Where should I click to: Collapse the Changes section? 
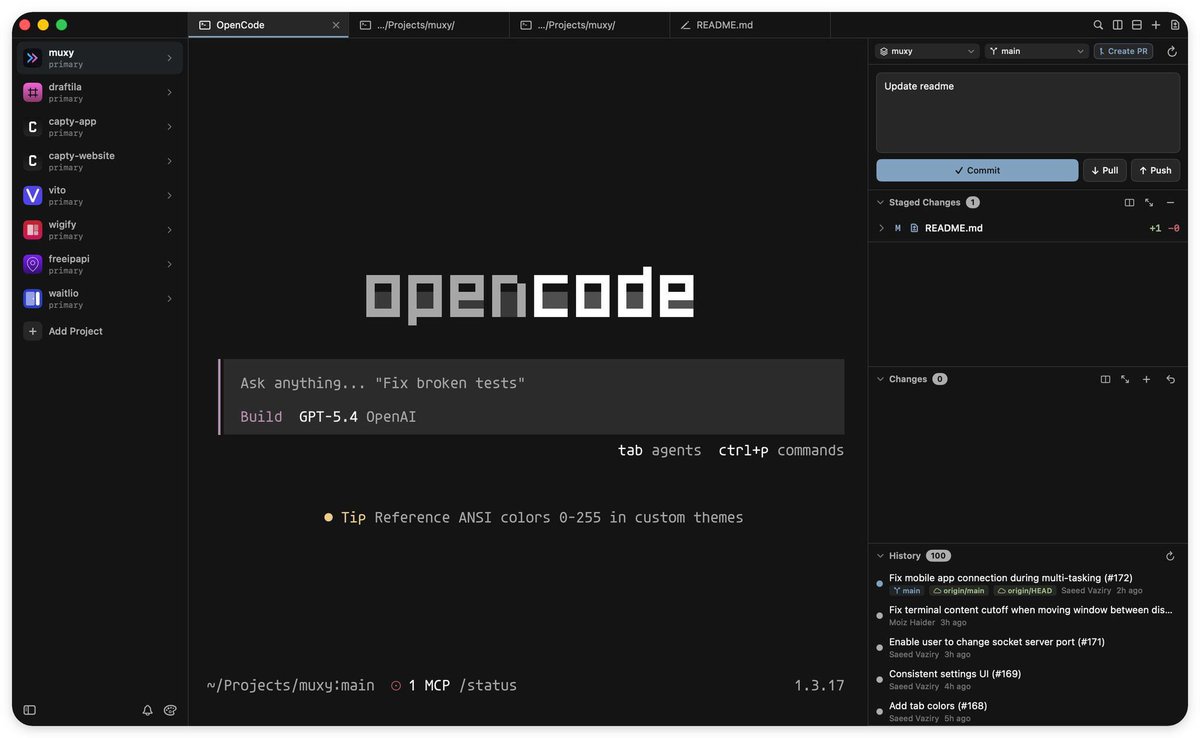[880, 379]
